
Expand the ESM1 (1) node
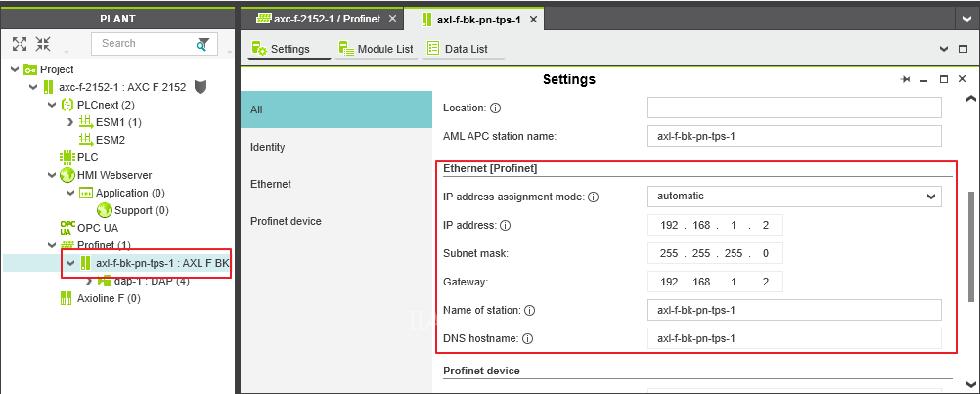pos(70,122)
